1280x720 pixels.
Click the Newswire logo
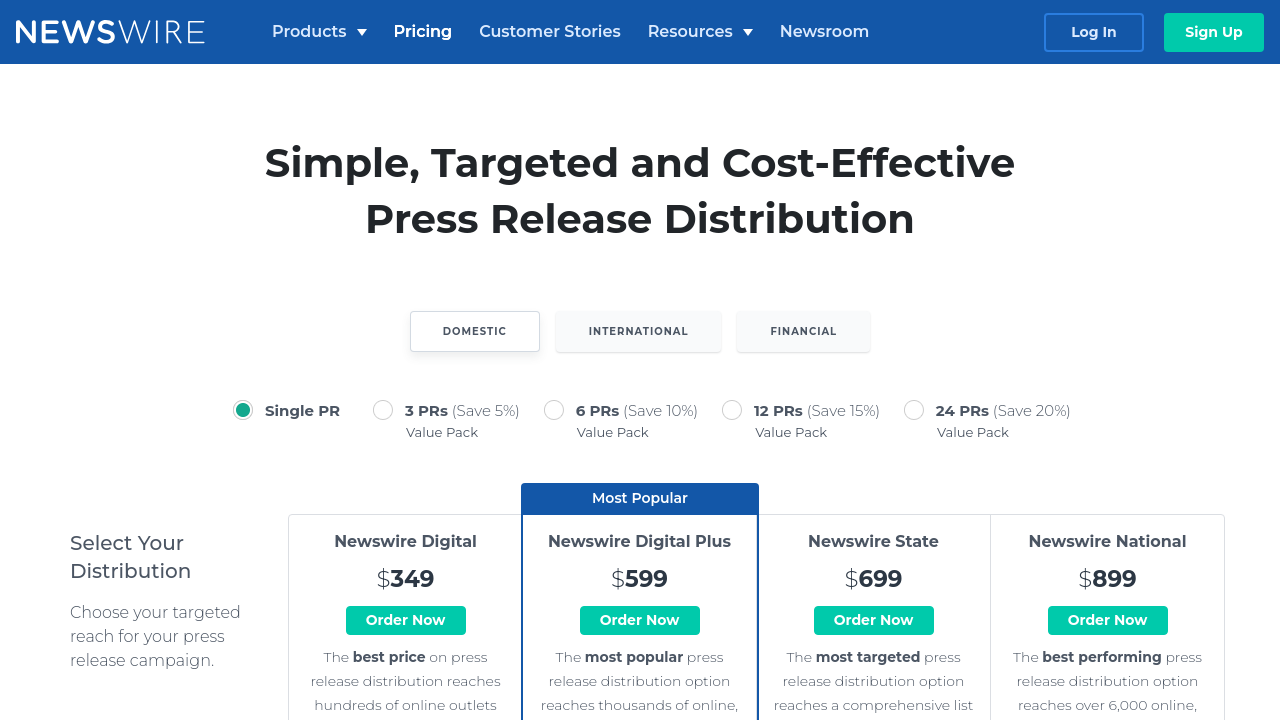coord(110,32)
